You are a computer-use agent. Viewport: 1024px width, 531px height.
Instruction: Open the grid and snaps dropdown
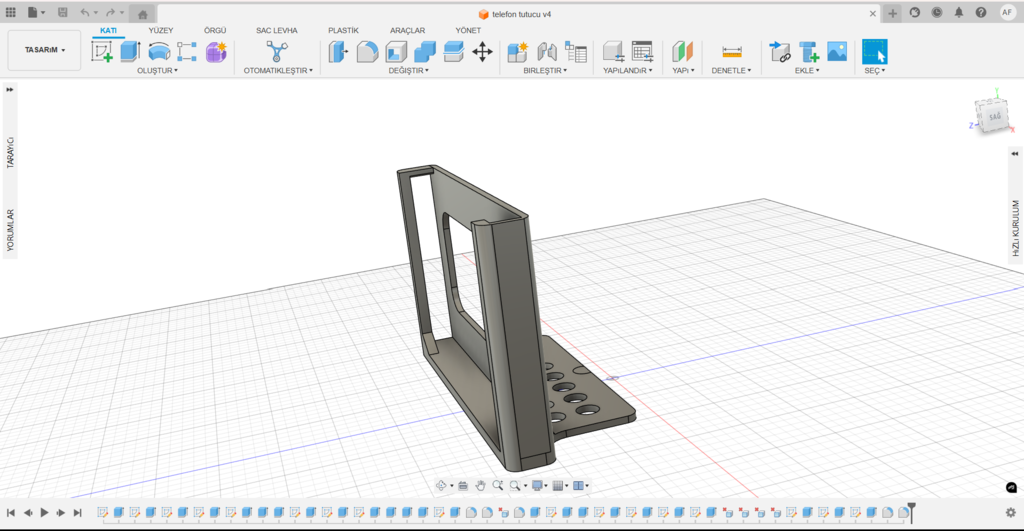coord(559,485)
